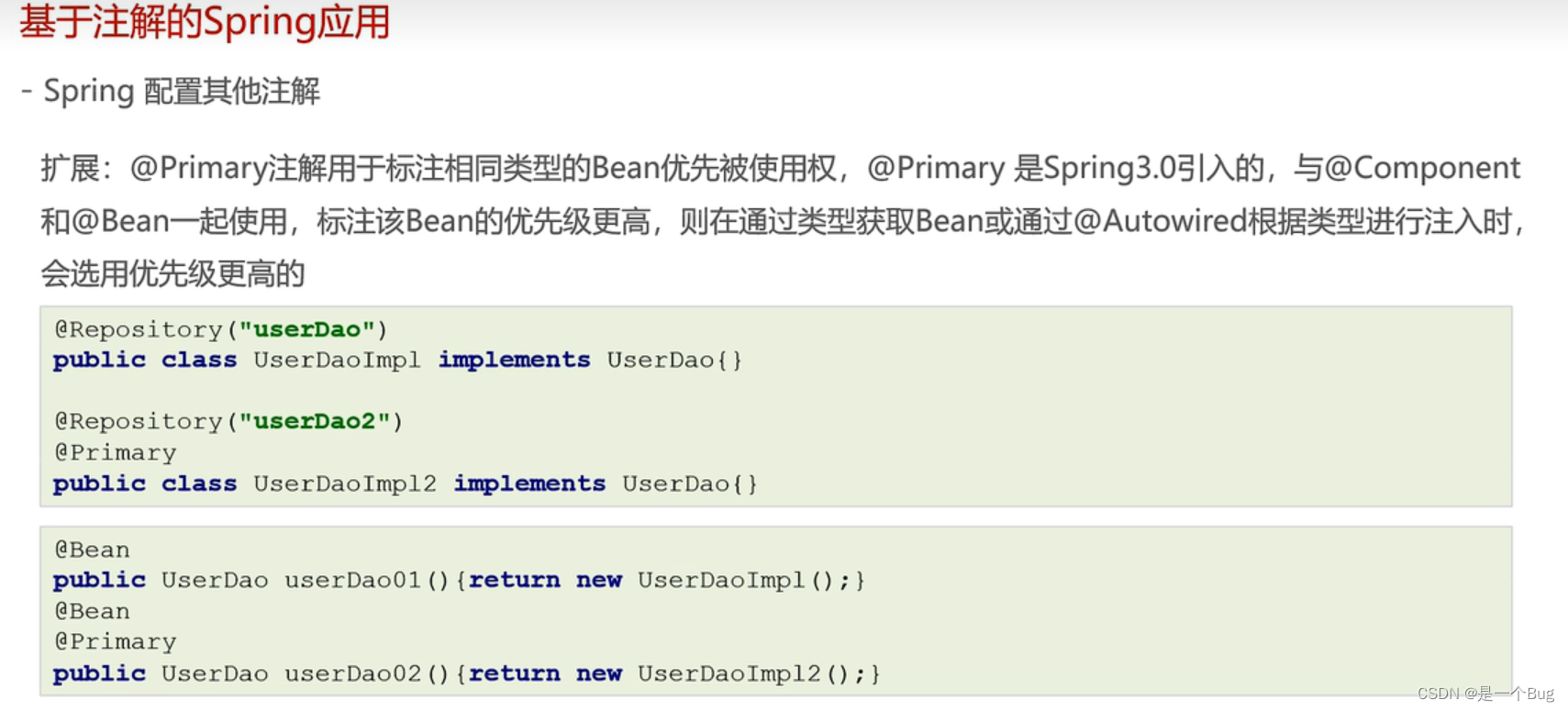This screenshot has height=711, width=1568.
Task: Click the userDao01 method name
Action: (x=352, y=580)
